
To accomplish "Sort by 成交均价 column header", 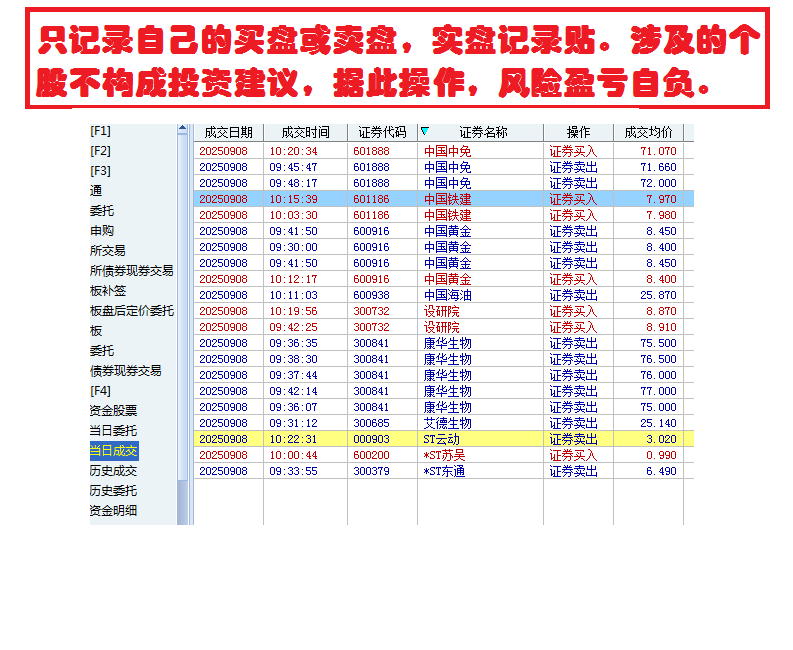I will tap(648, 133).
